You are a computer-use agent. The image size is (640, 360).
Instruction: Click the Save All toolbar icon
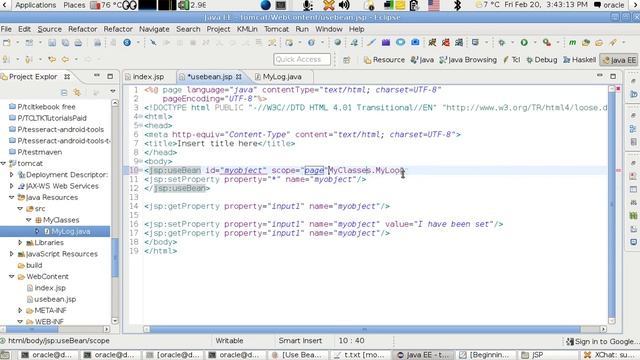65,42
